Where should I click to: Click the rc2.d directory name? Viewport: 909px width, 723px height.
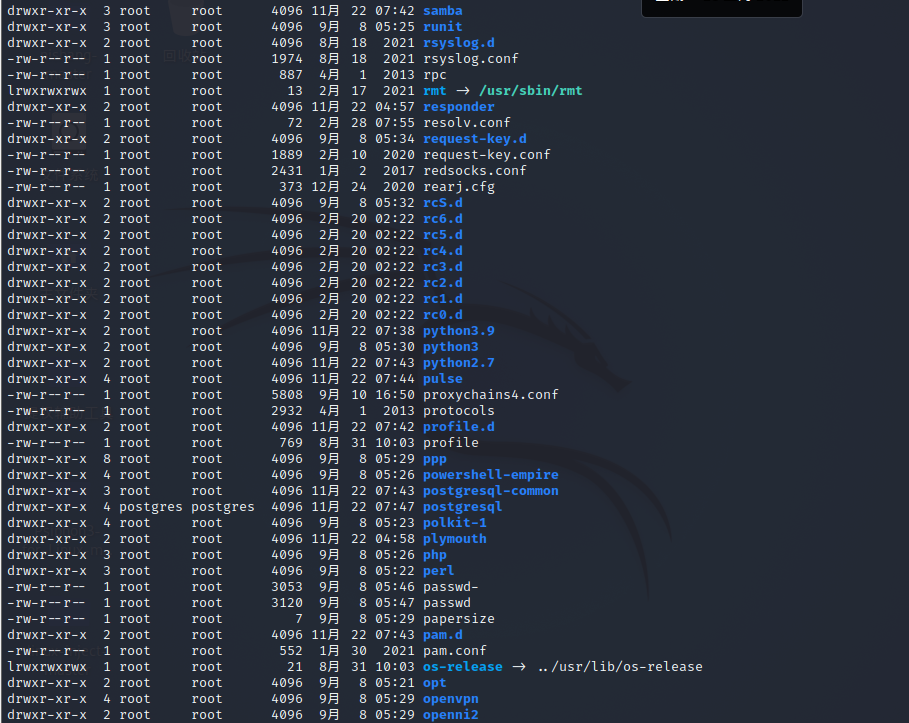pos(442,283)
